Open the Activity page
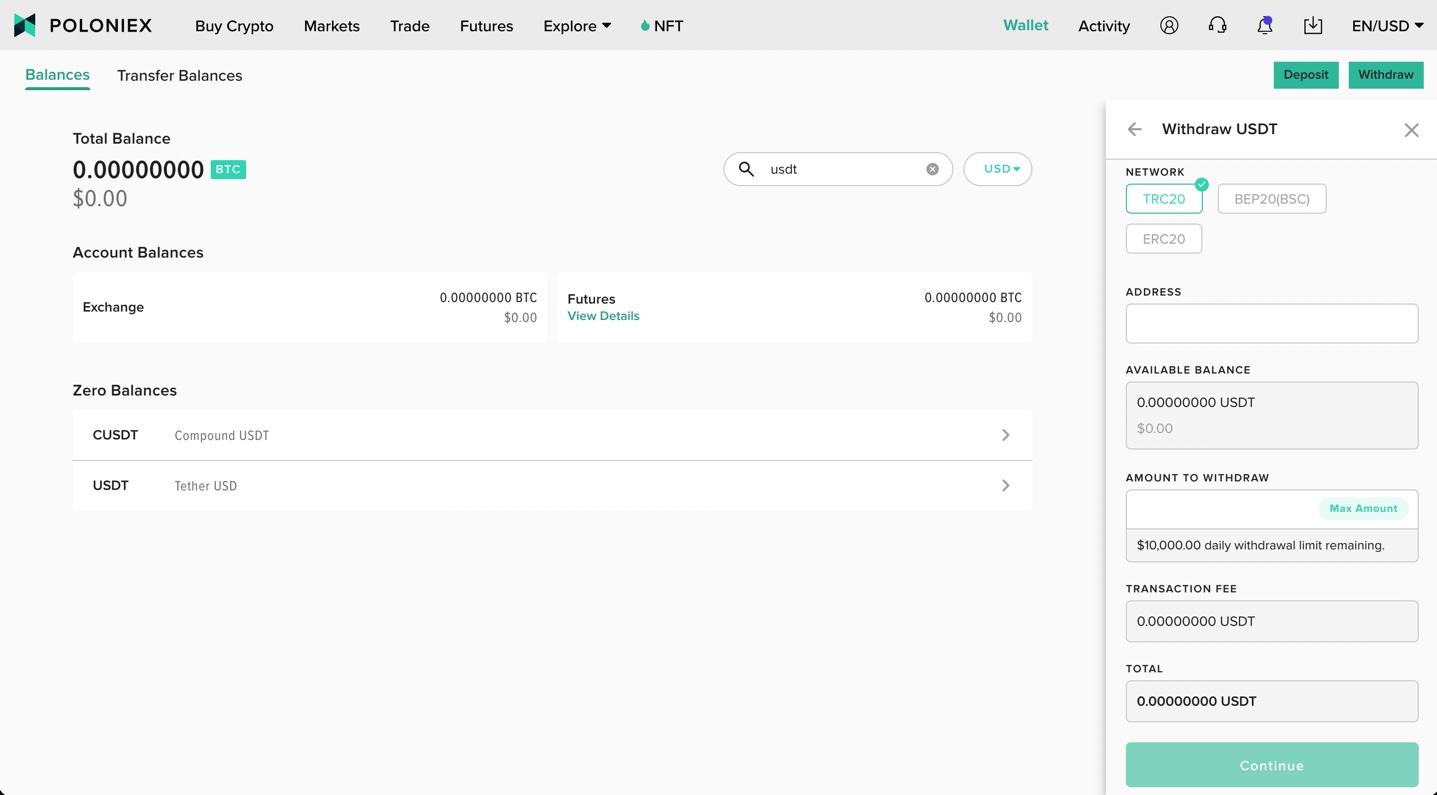Image resolution: width=1437 pixels, height=795 pixels. [1104, 26]
